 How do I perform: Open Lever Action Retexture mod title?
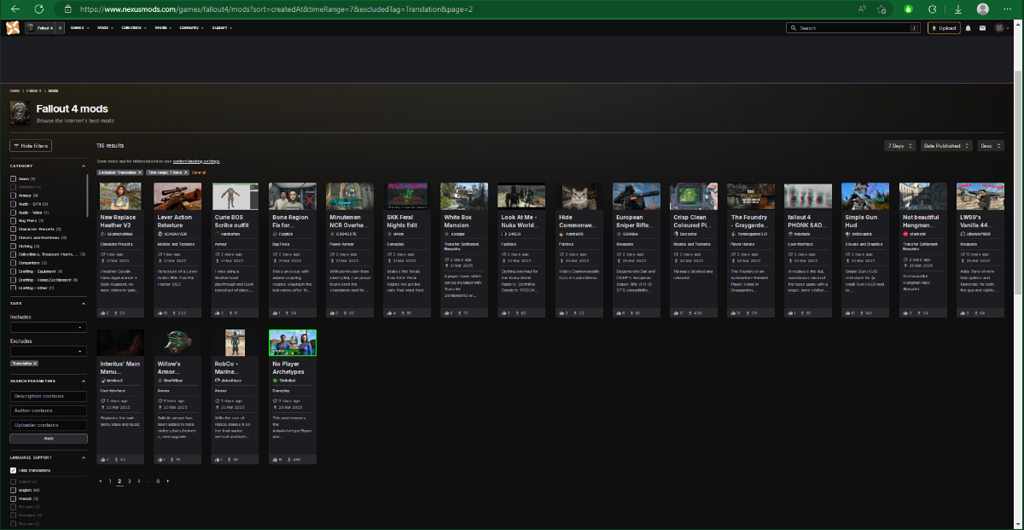(x=177, y=220)
